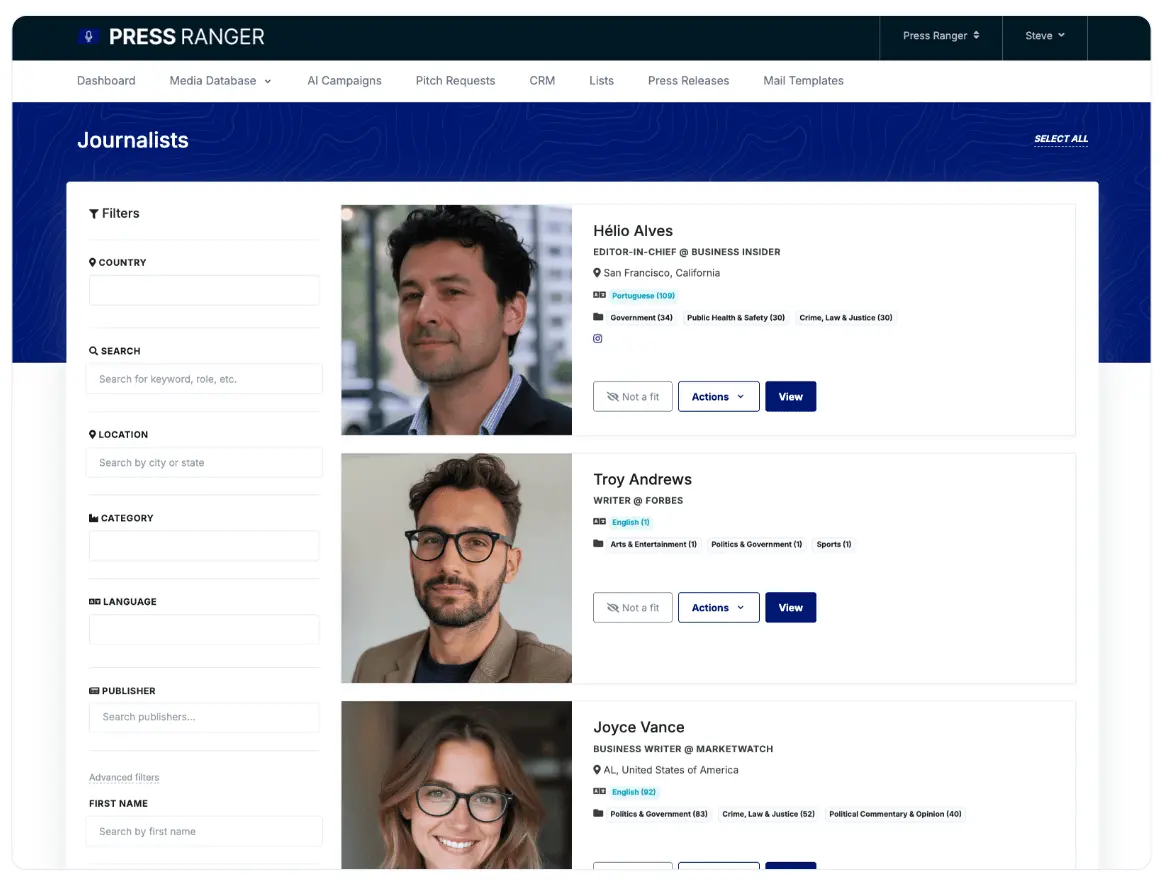Expand the Media Database menu

click(220, 80)
